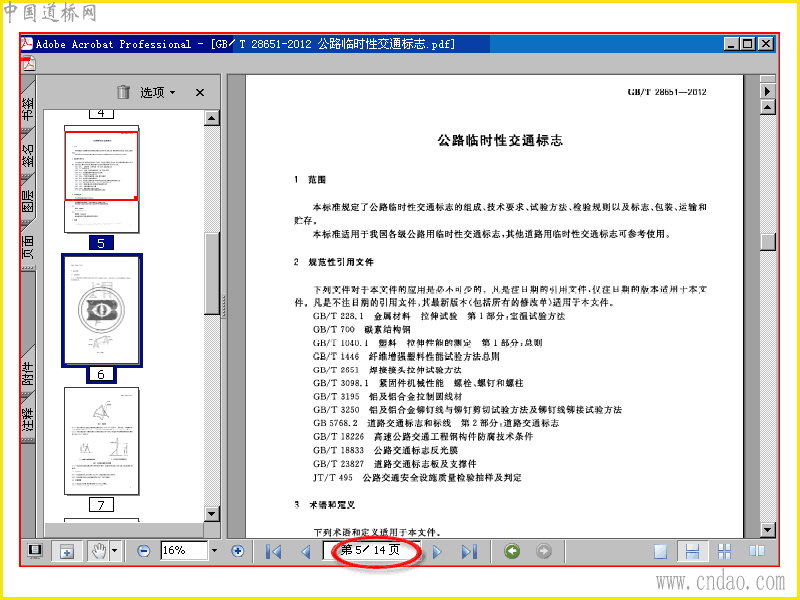800x600 pixels.
Task: Jump to last page icon
Action: [469, 552]
